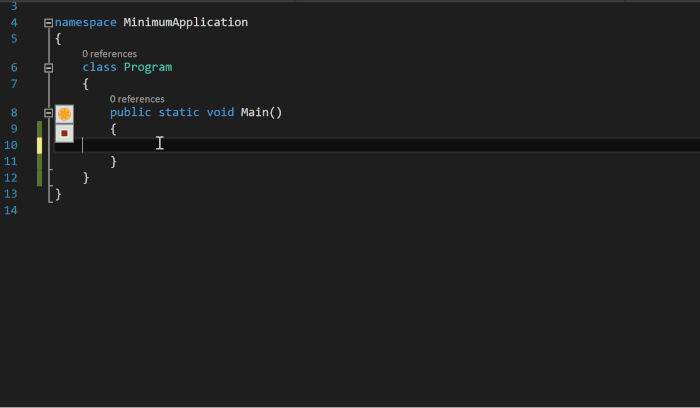Click line number 4 in the gutter
Screen dimensions: 700x408
pyautogui.click(x=12, y=22)
